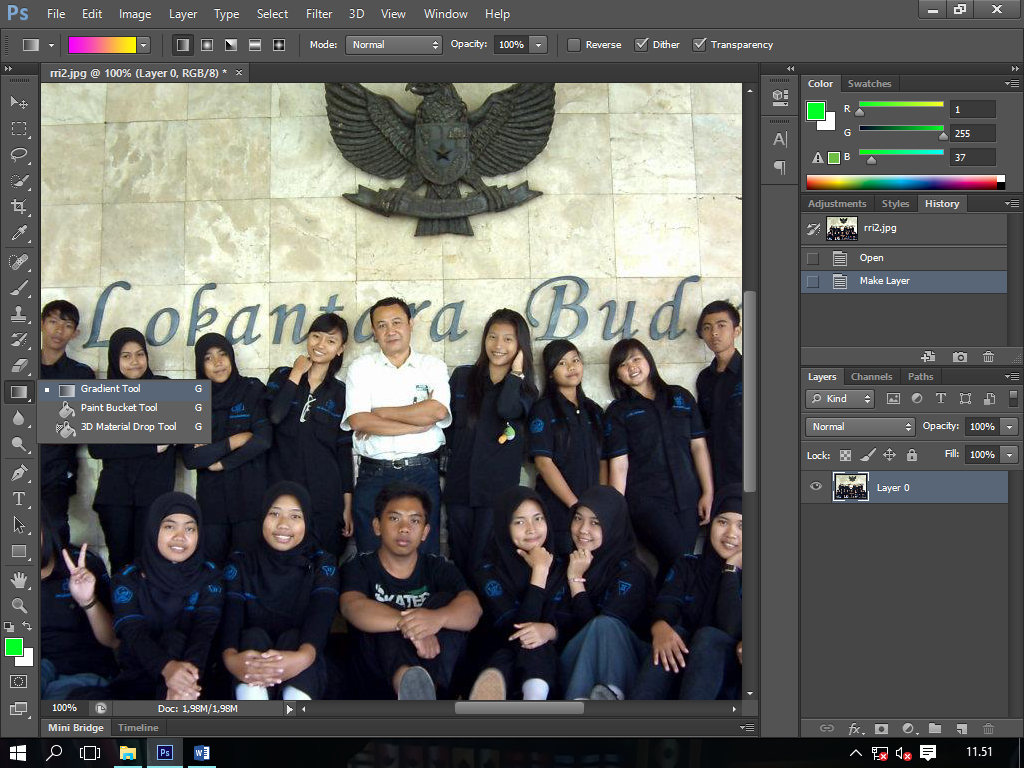Set history brush source at Make Layer
This screenshot has height=768, width=1024.
tap(813, 281)
